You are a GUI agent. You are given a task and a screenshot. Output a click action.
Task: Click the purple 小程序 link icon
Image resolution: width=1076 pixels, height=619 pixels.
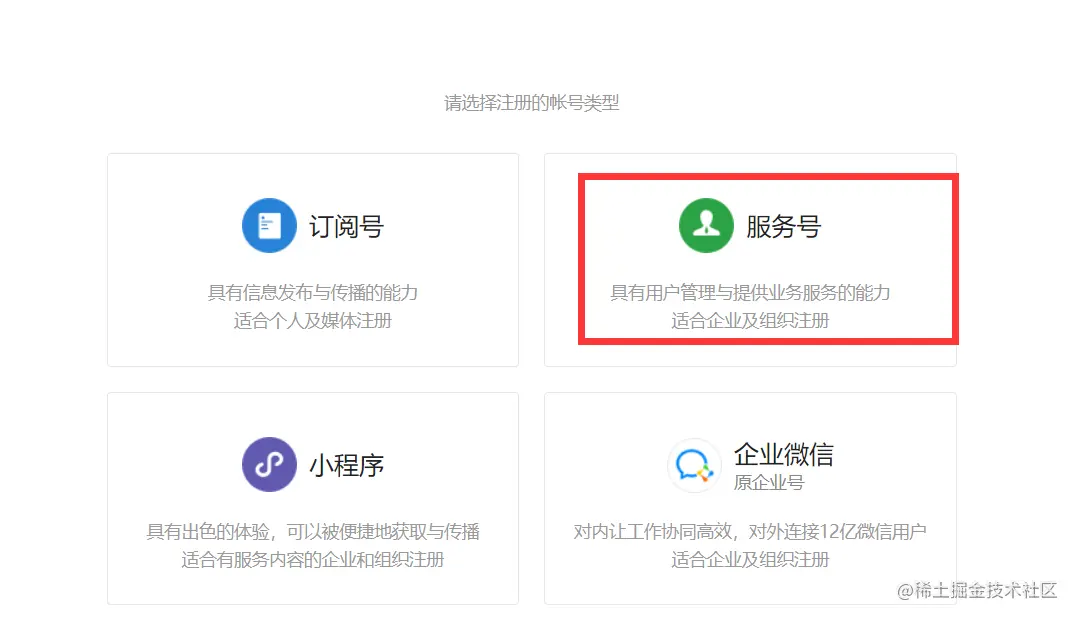tap(269, 465)
